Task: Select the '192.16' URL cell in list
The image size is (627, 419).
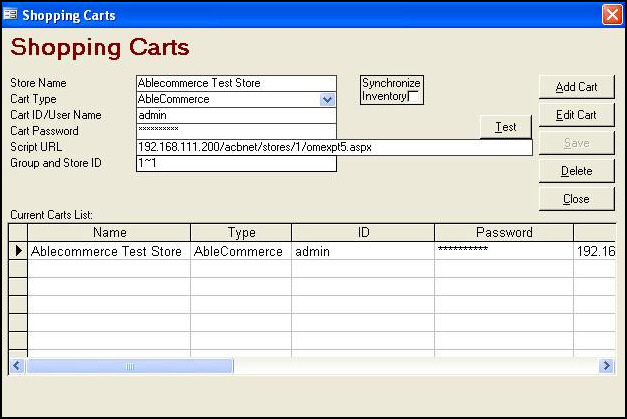Action: point(595,251)
